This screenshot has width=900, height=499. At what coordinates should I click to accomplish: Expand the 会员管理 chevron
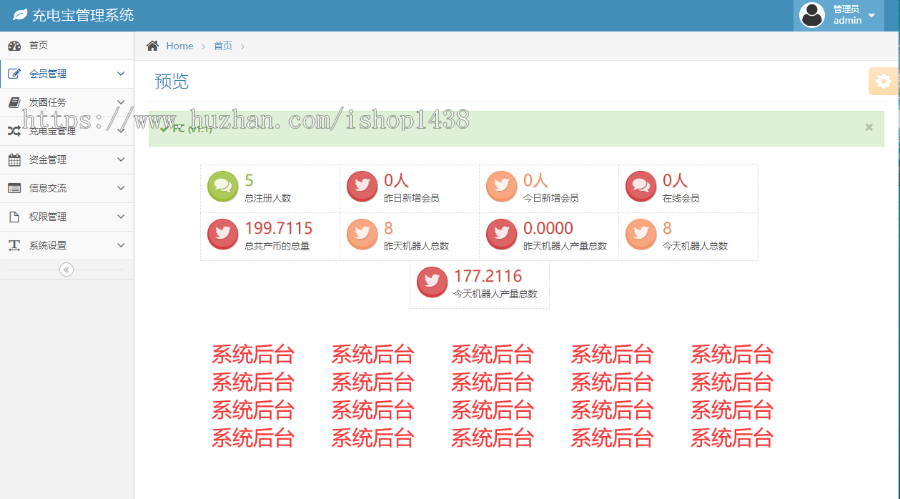tap(121, 74)
